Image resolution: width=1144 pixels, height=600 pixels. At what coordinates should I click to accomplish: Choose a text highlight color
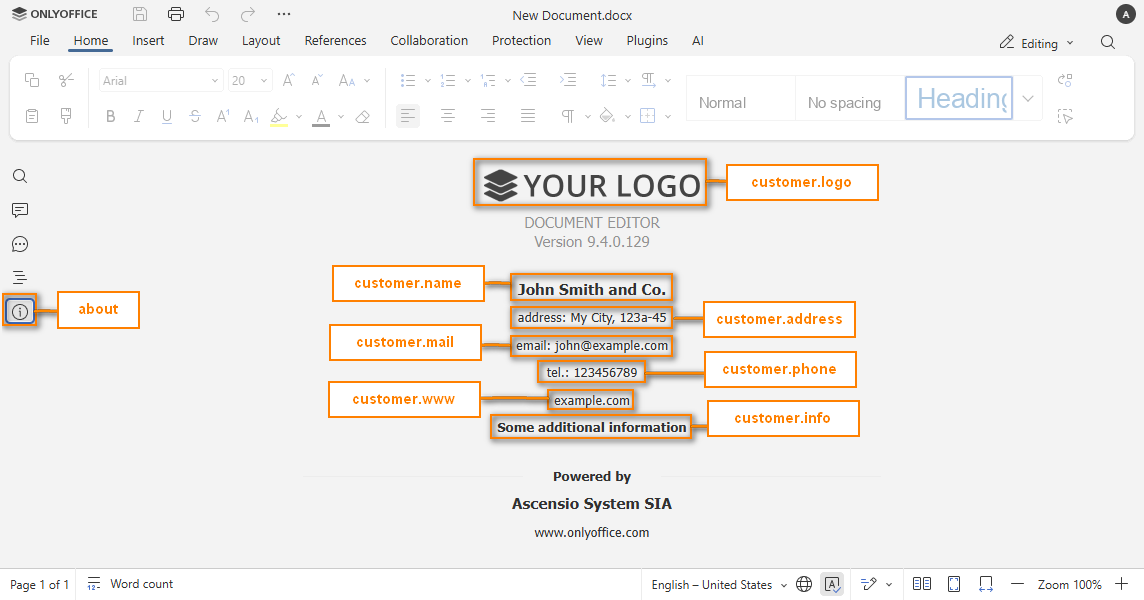(279, 116)
